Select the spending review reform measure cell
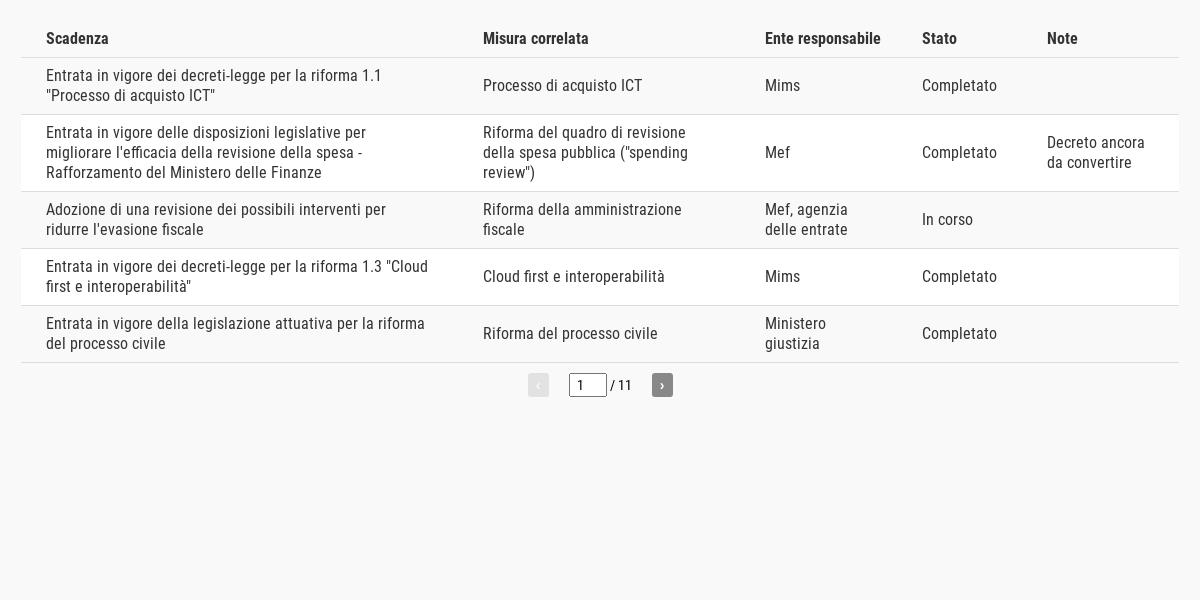This screenshot has width=1200, height=600. [x=586, y=153]
